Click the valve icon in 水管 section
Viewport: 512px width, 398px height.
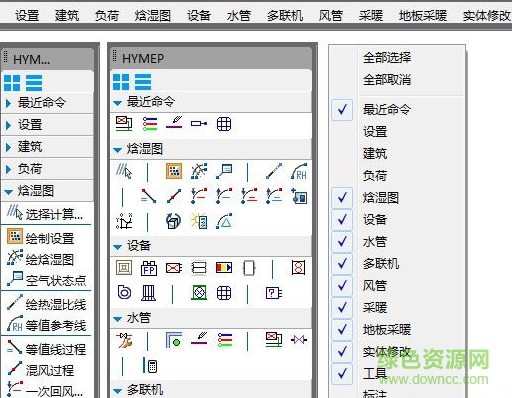[299, 340]
